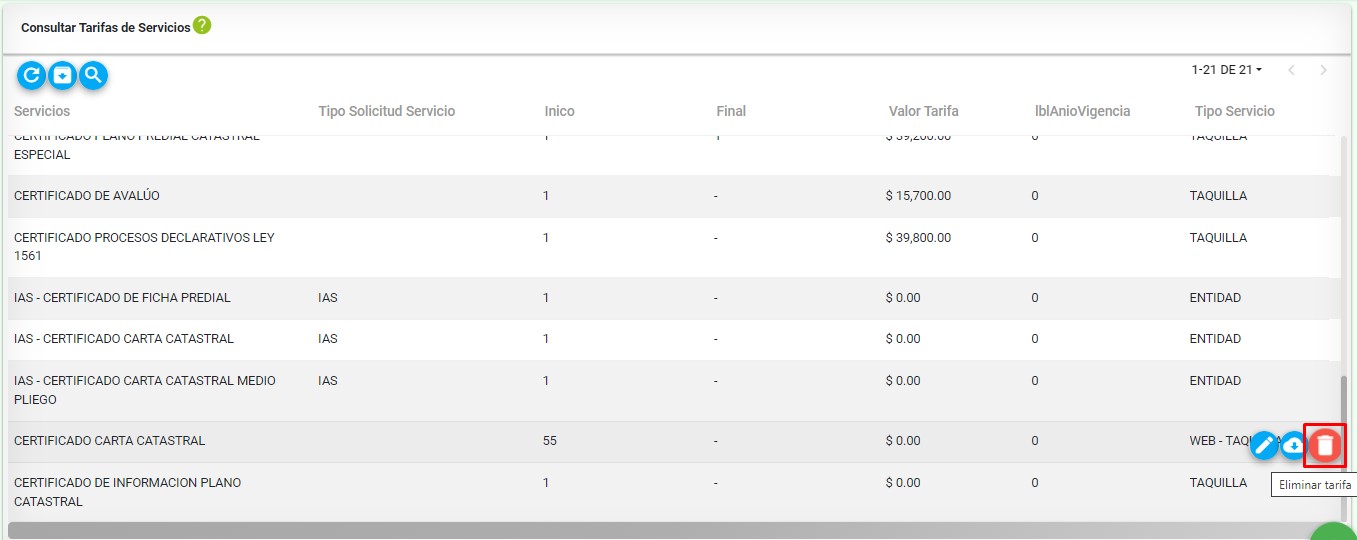The width and height of the screenshot is (1357, 540).
Task: Delete the tarifa with the red trash icon
Action: (x=1325, y=445)
